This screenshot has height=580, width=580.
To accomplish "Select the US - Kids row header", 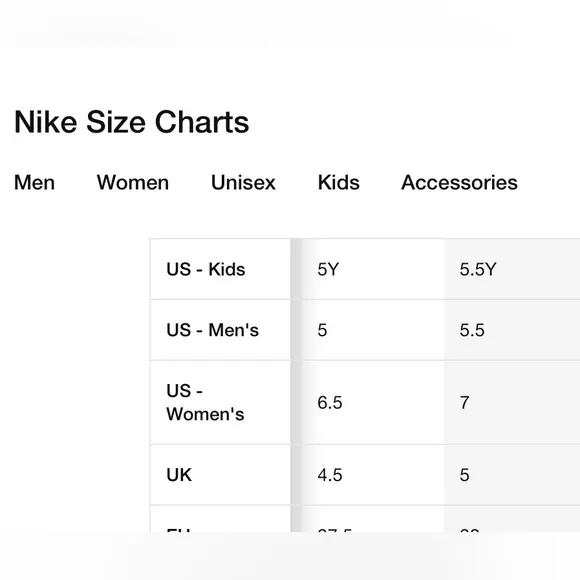I will click(220, 269).
